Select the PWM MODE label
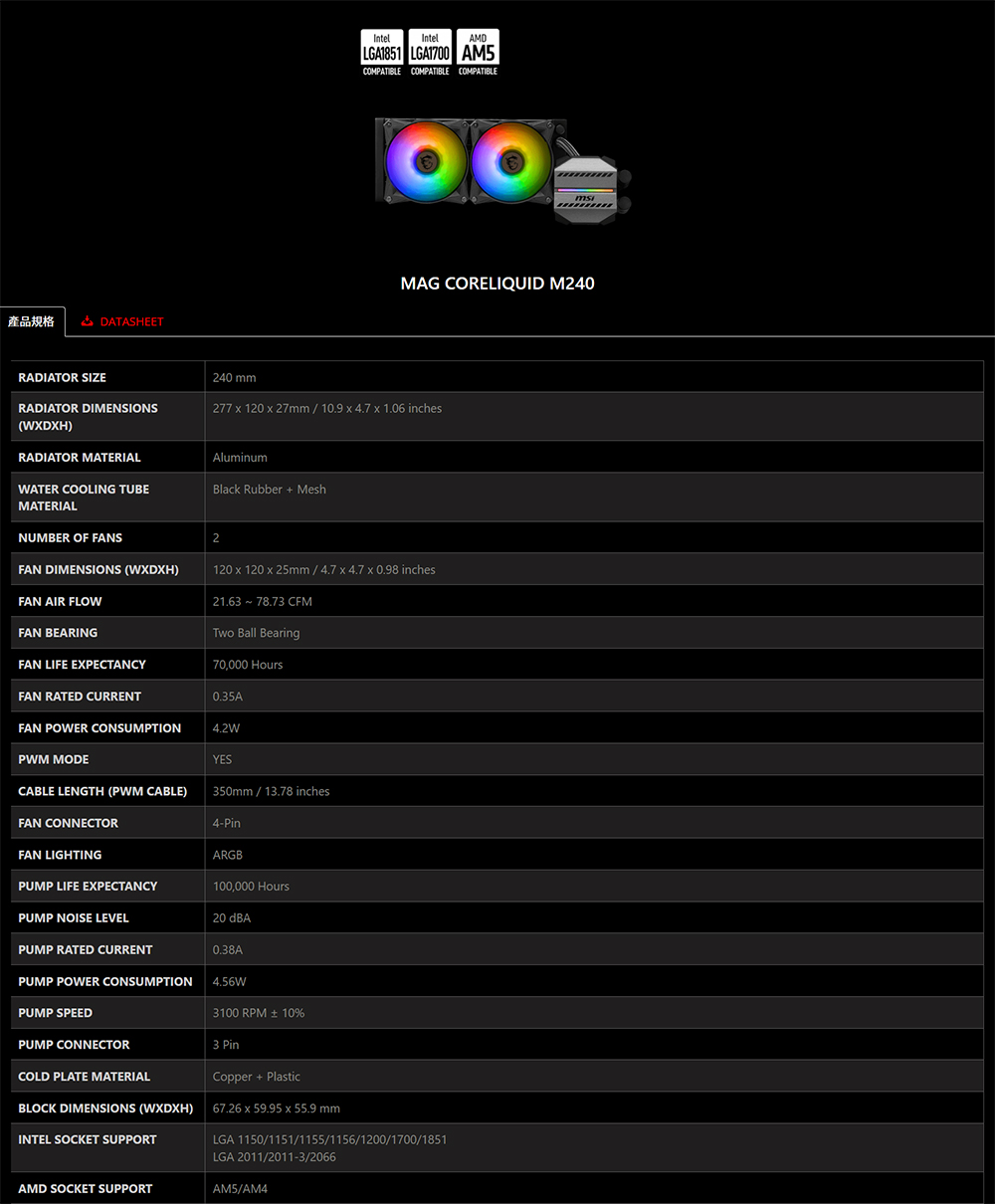This screenshot has height=1204, width=995. (x=54, y=759)
